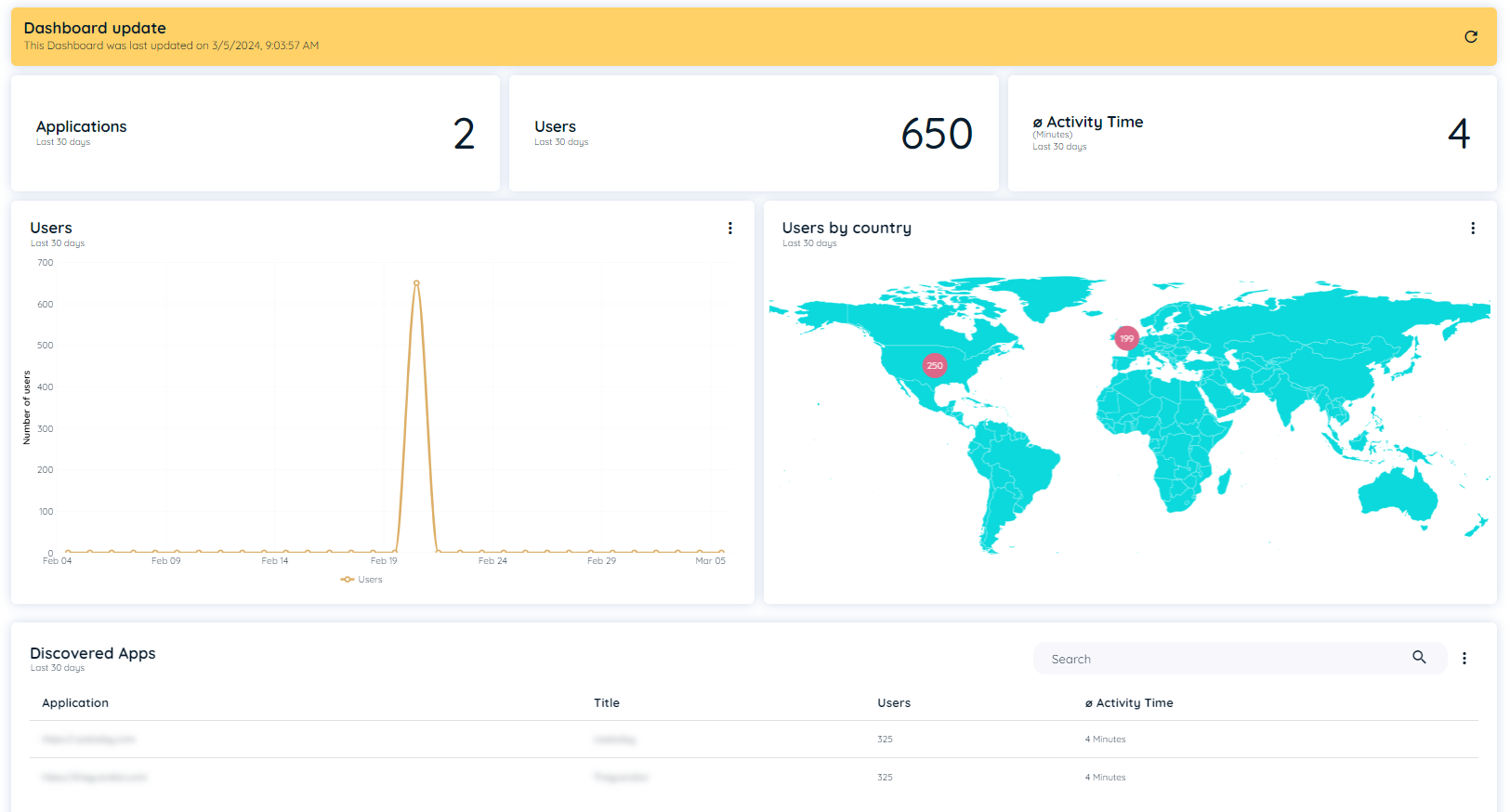Click the Activity Time value 4
Image resolution: width=1510 pixels, height=812 pixels.
[1459, 134]
